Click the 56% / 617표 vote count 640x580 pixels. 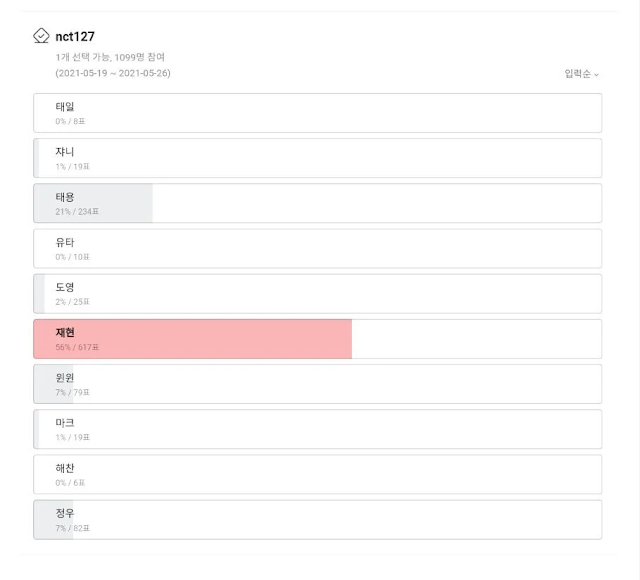click(x=78, y=347)
